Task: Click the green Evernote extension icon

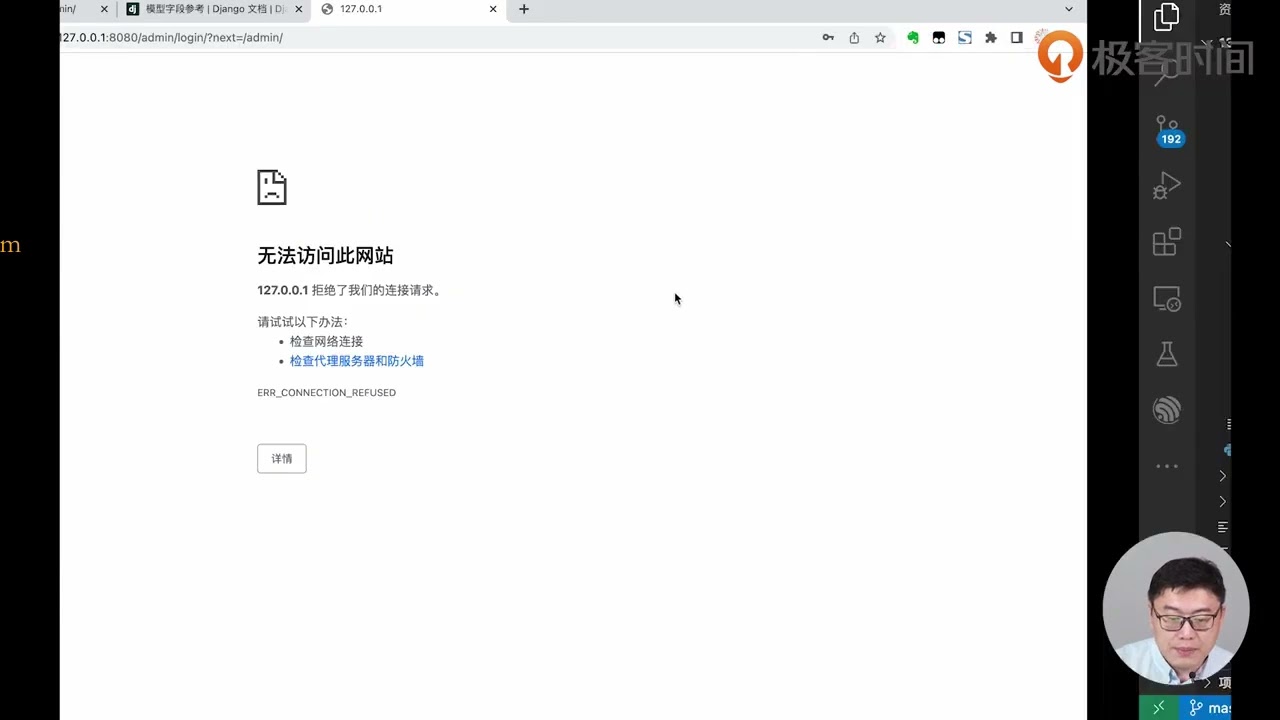Action: [x=913, y=37]
